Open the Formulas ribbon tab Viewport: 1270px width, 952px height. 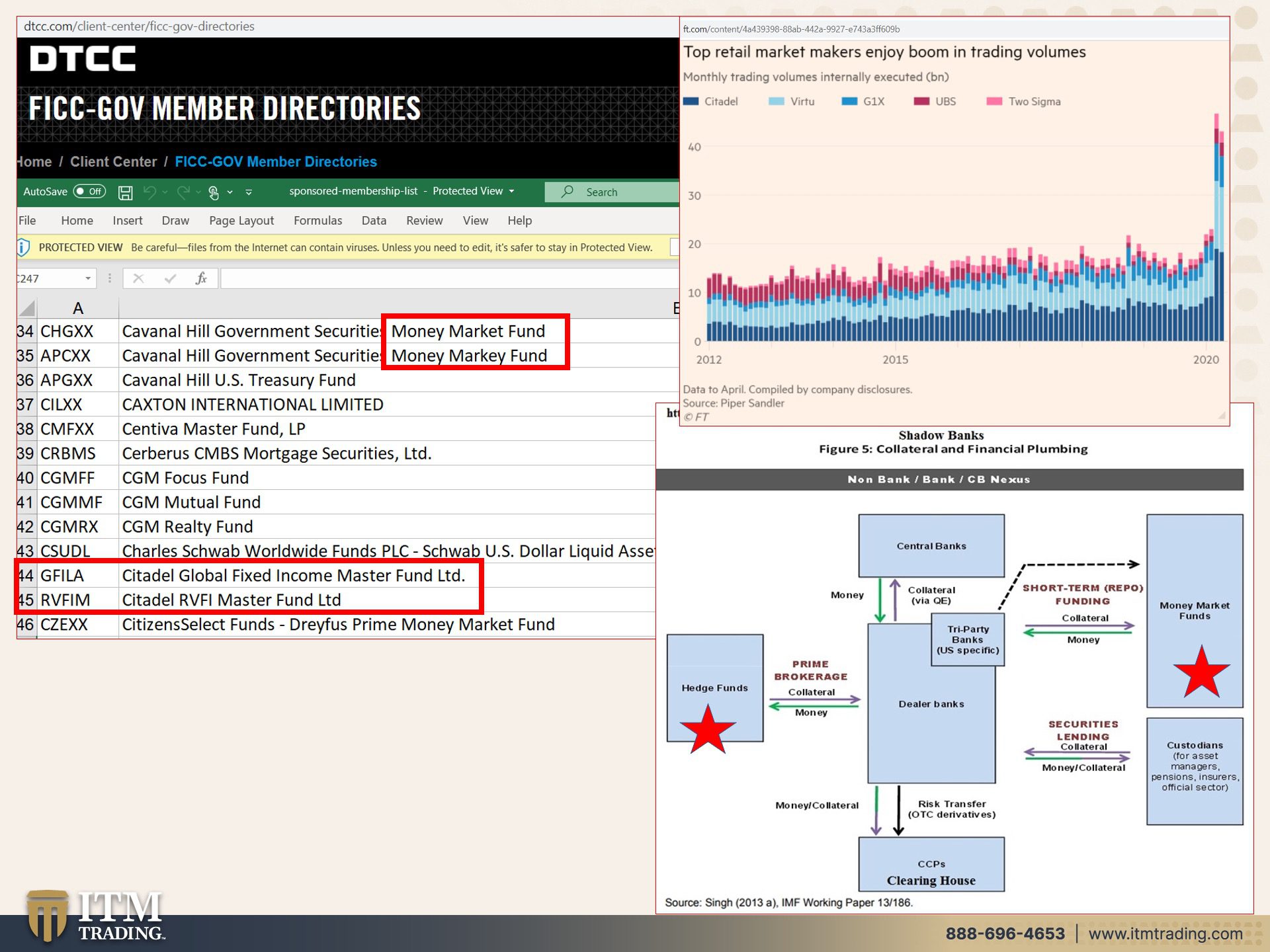[318, 220]
